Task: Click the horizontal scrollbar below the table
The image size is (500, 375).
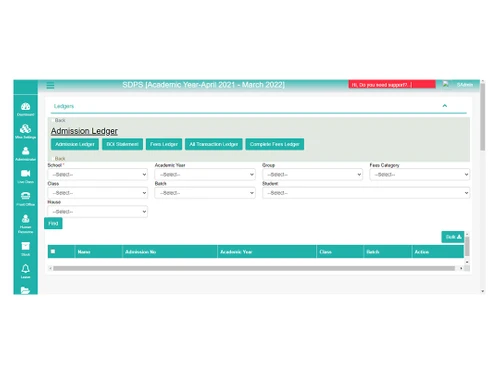Action: (254, 268)
